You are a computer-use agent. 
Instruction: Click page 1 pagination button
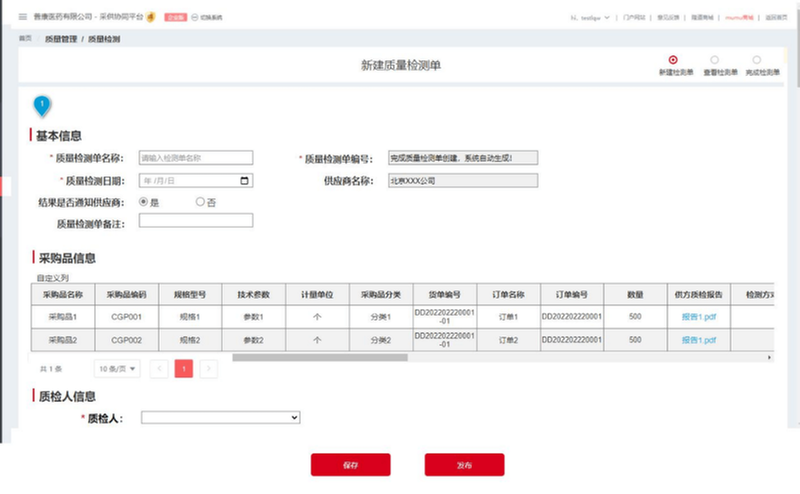184,368
